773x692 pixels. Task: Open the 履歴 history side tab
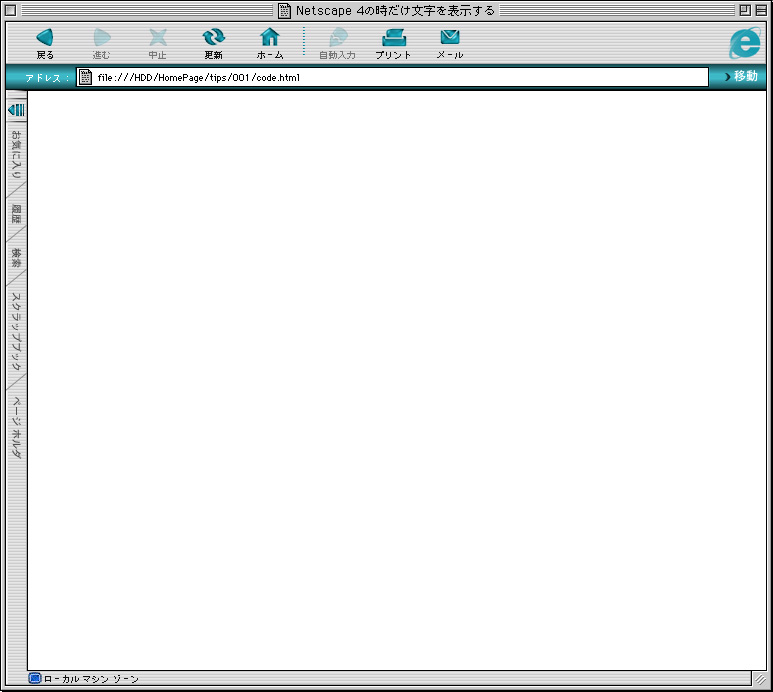pyautogui.click(x=16, y=214)
